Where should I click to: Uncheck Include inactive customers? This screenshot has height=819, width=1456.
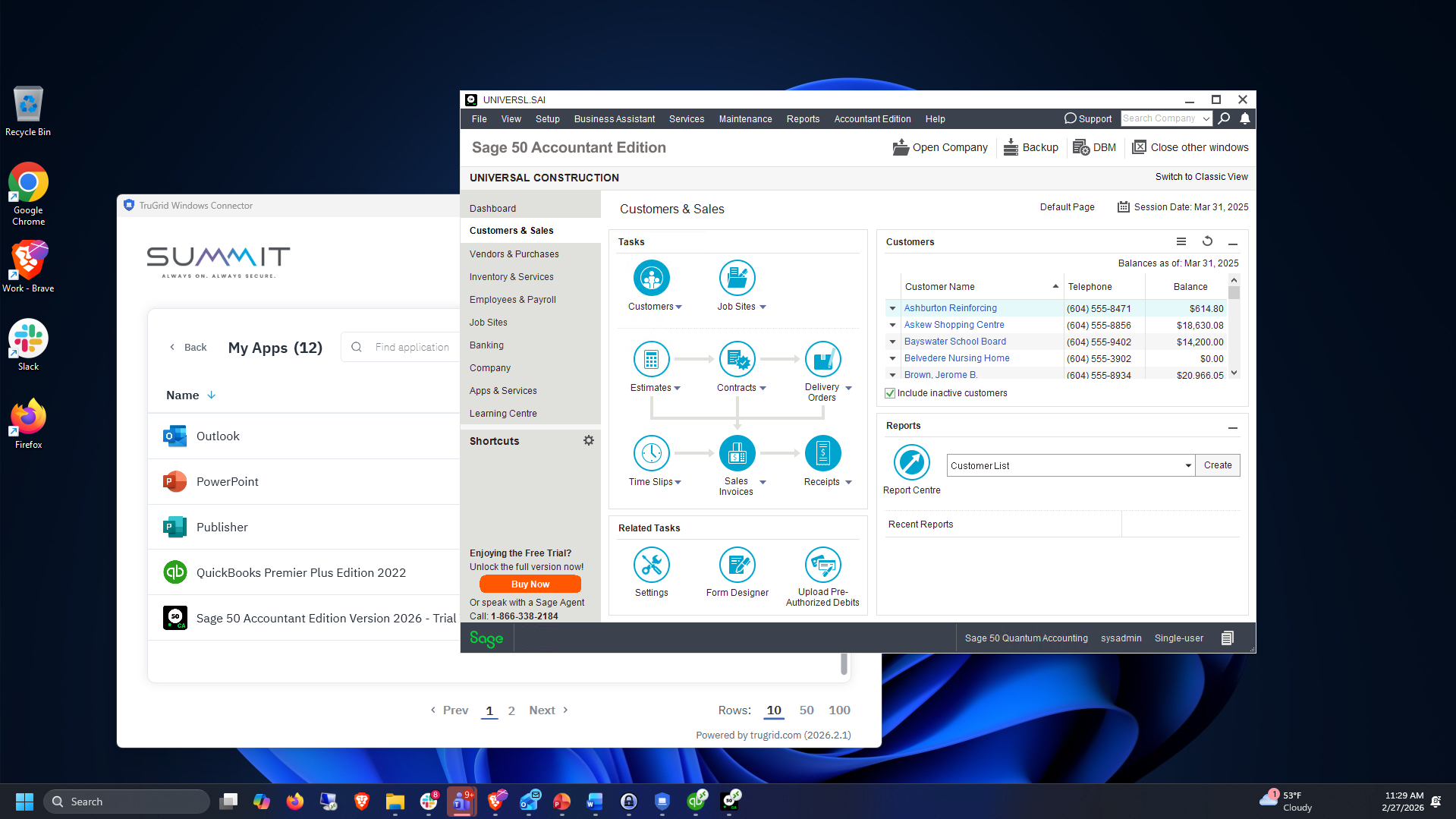pos(890,393)
